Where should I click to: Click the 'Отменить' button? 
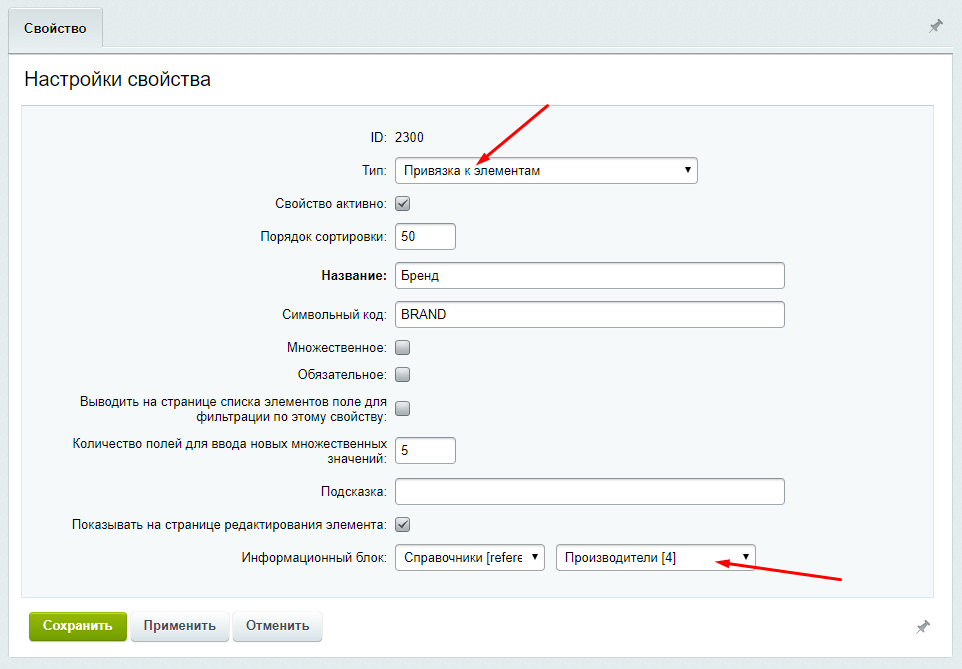[x=277, y=626]
